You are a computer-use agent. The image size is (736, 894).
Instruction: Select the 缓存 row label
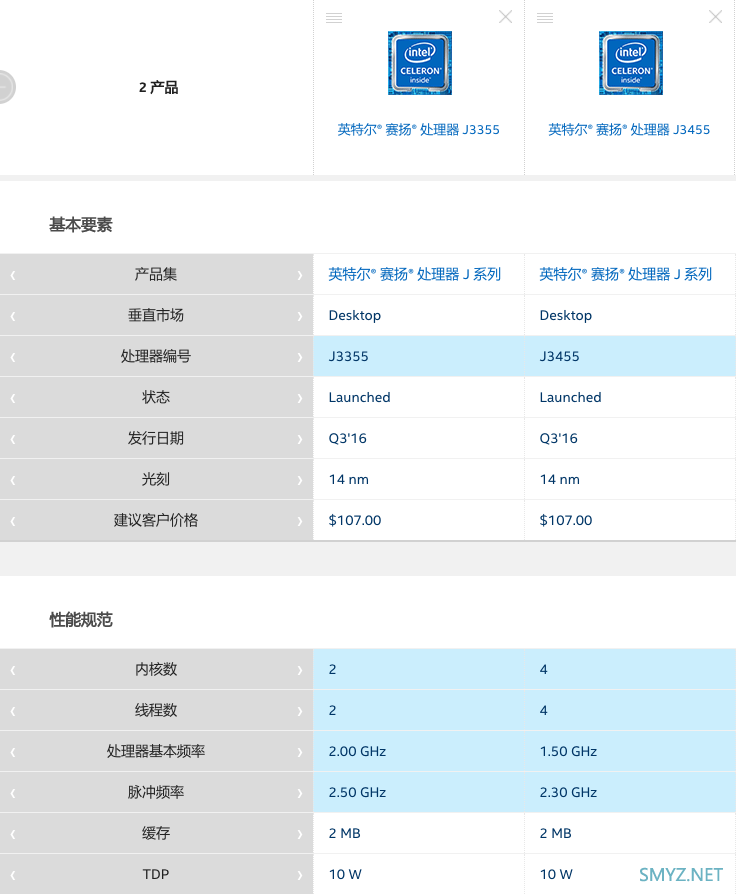pyautogui.click(x=156, y=834)
